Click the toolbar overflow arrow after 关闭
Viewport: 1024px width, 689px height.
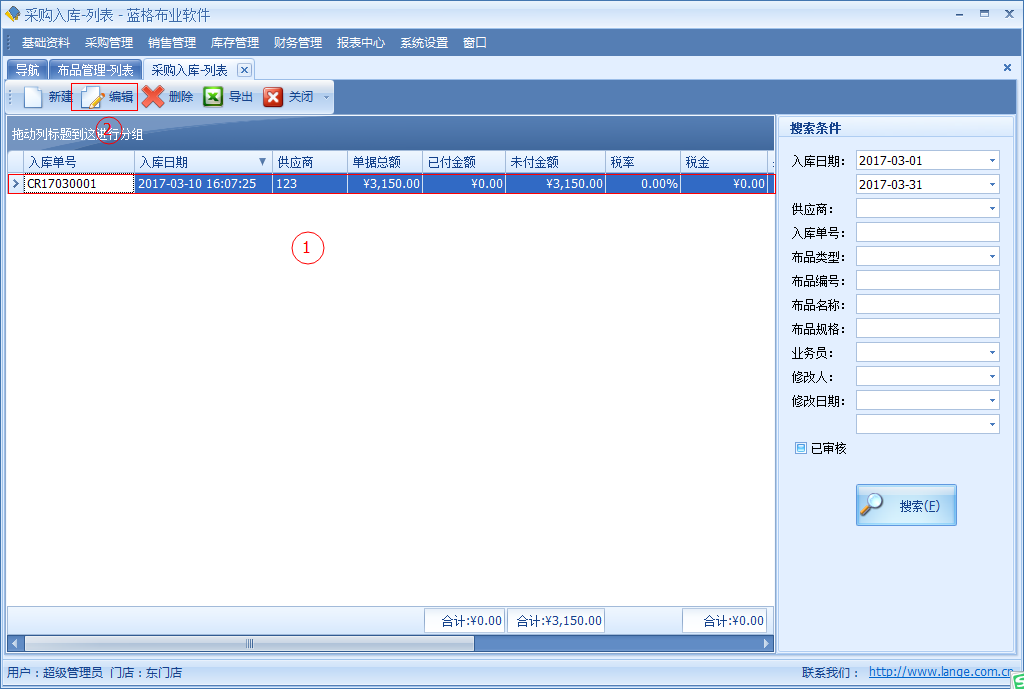click(326, 98)
